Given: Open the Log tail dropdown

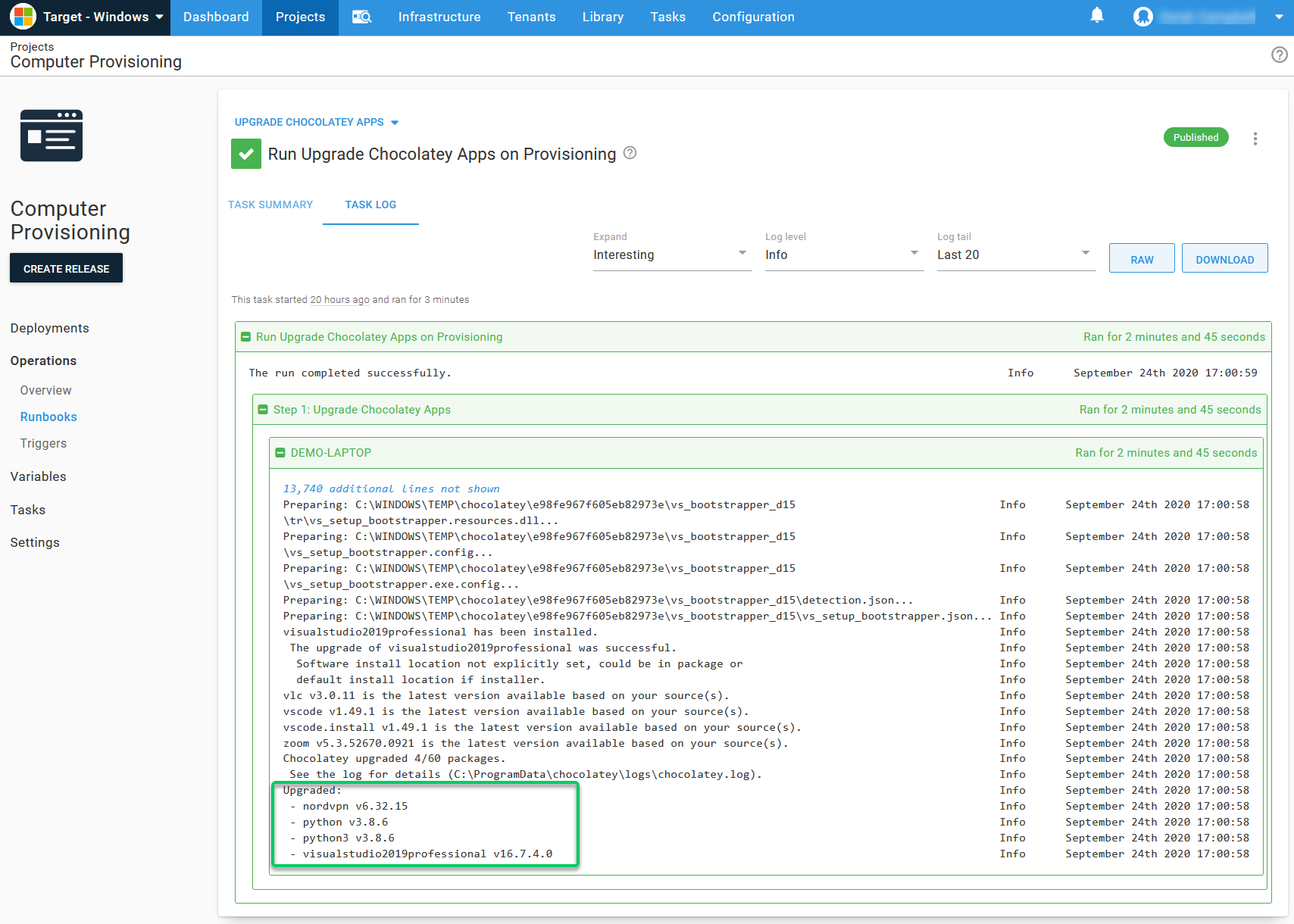Looking at the screenshot, I should click(1015, 254).
